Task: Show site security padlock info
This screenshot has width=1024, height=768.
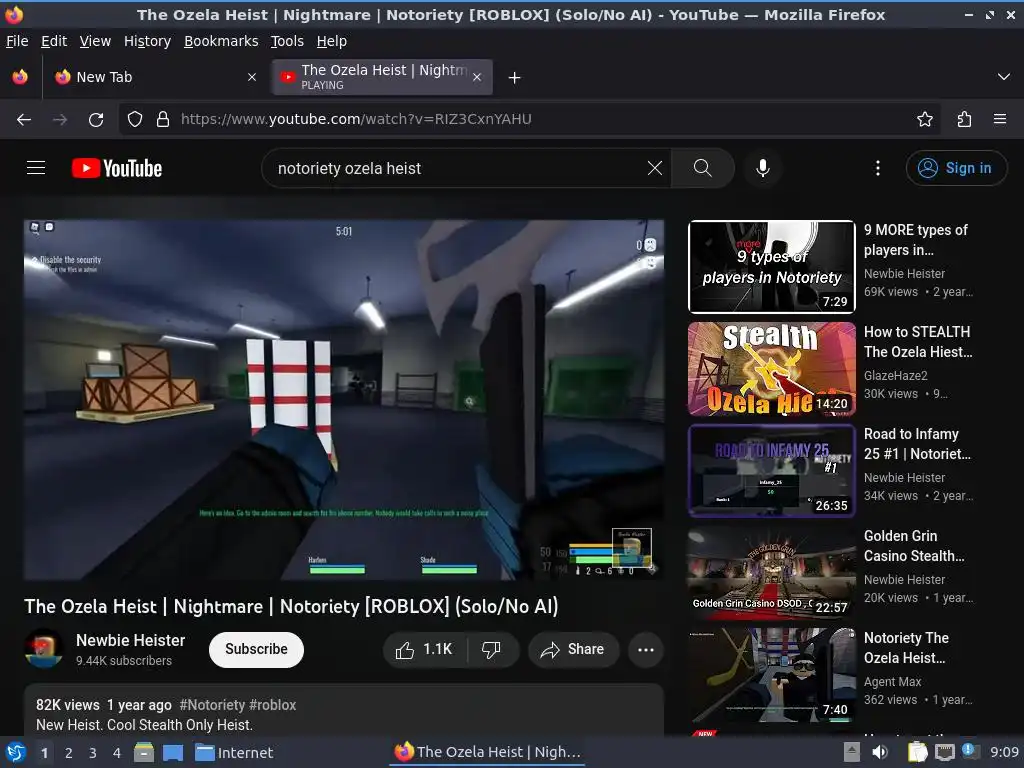Action: click(163, 120)
